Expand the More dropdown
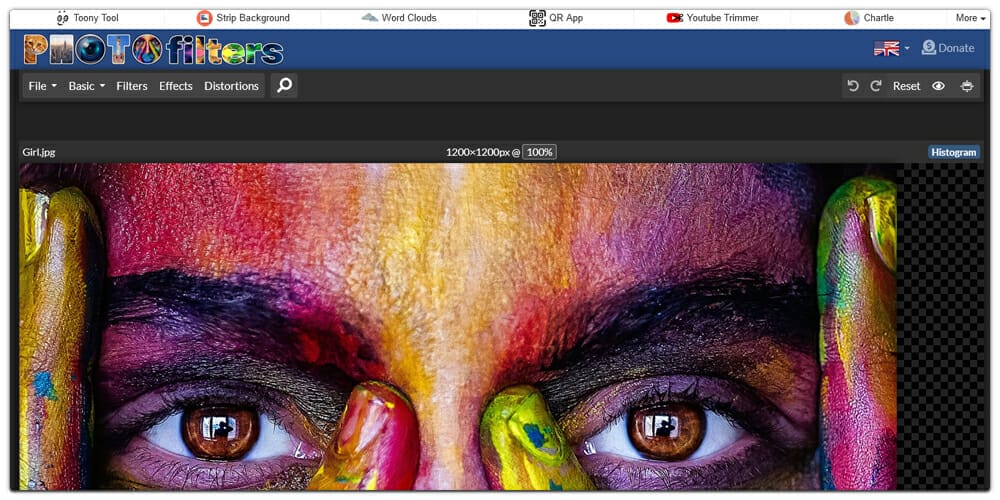Image resolution: width=1000 pixels, height=500 pixels. 971,18
